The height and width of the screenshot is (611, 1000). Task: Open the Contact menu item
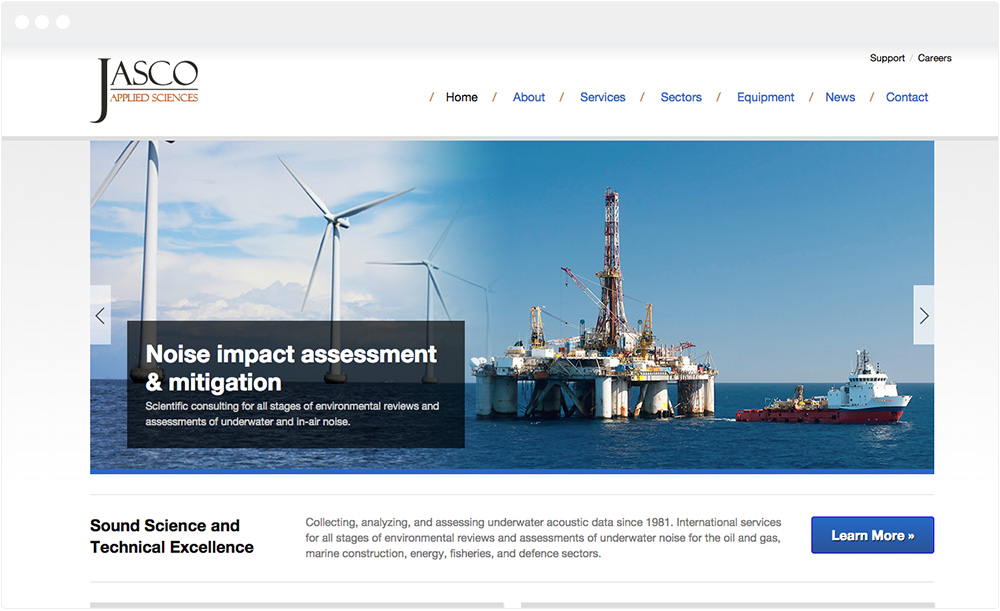pyautogui.click(x=906, y=97)
